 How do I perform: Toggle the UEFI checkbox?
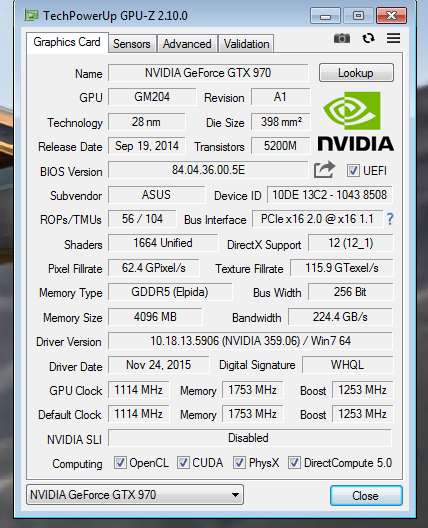353,170
